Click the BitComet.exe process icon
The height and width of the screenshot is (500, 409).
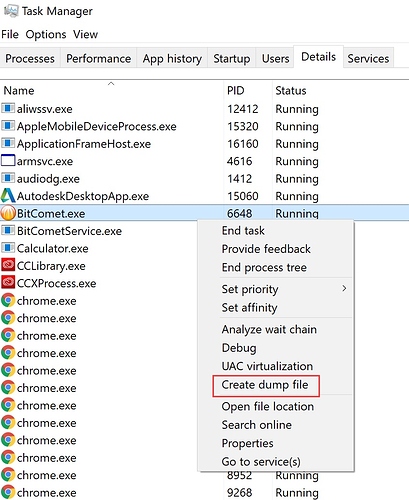8,213
